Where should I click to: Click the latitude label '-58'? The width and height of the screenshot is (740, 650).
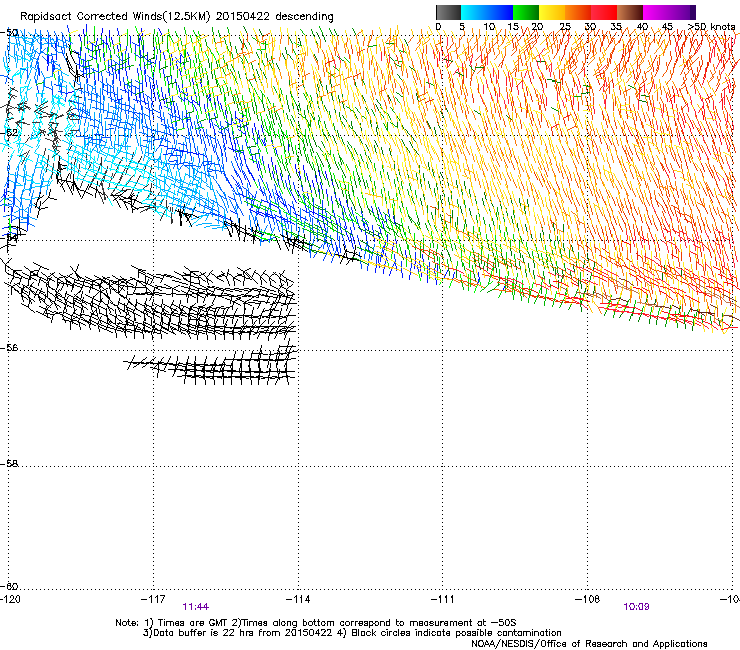pos(9,464)
